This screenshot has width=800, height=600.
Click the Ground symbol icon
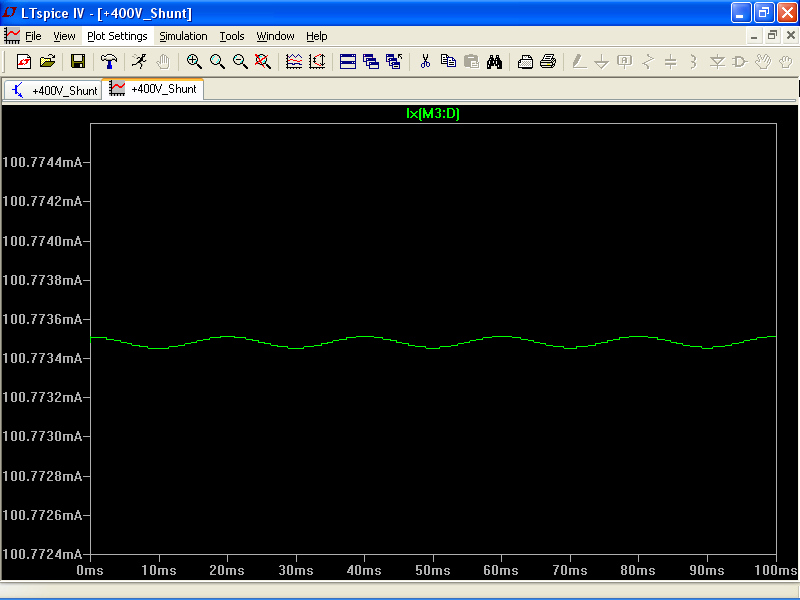pyautogui.click(x=602, y=62)
